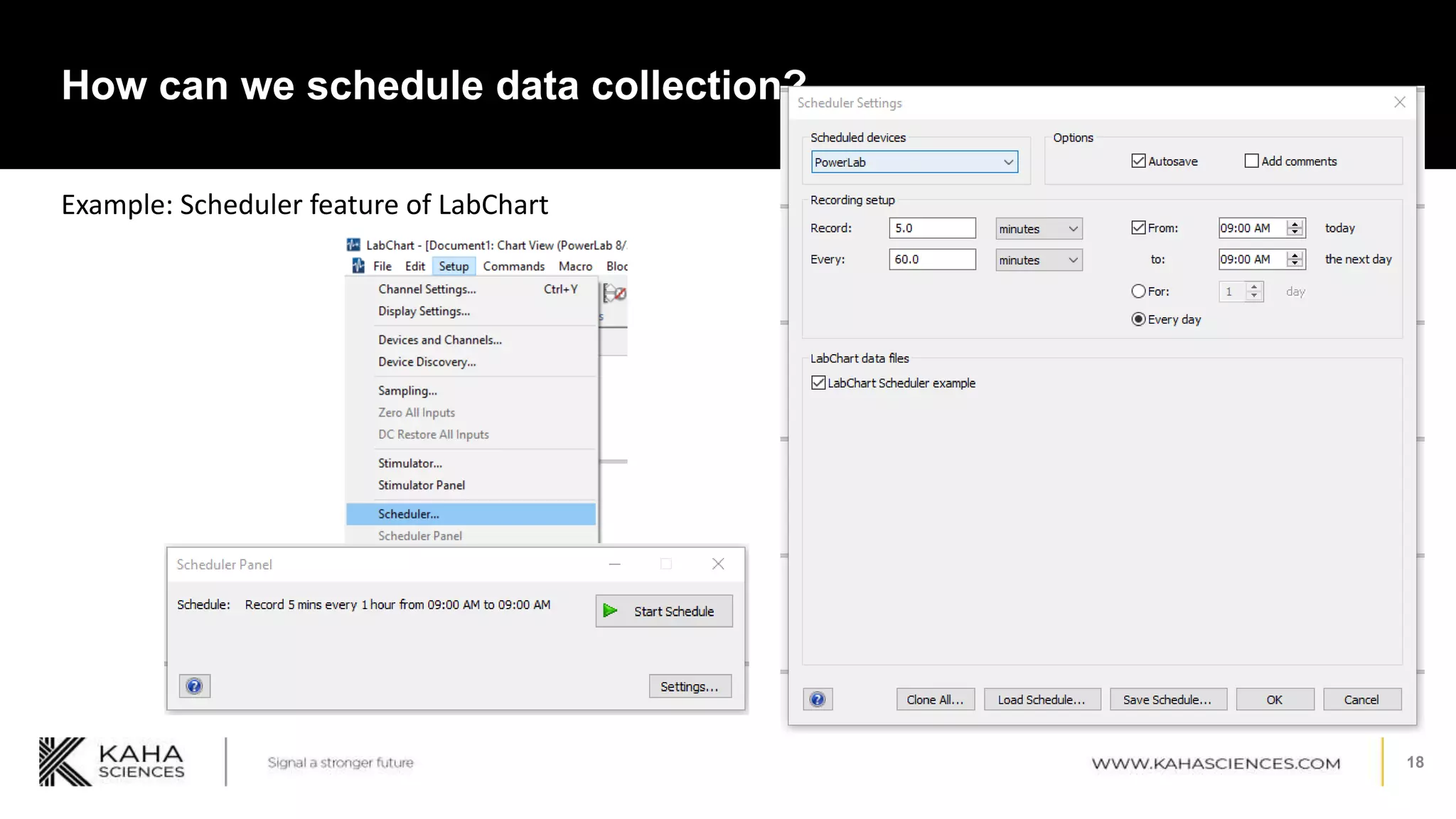1456x819 pixels.
Task: Minimize the Scheduler Panel window
Action: tap(615, 564)
